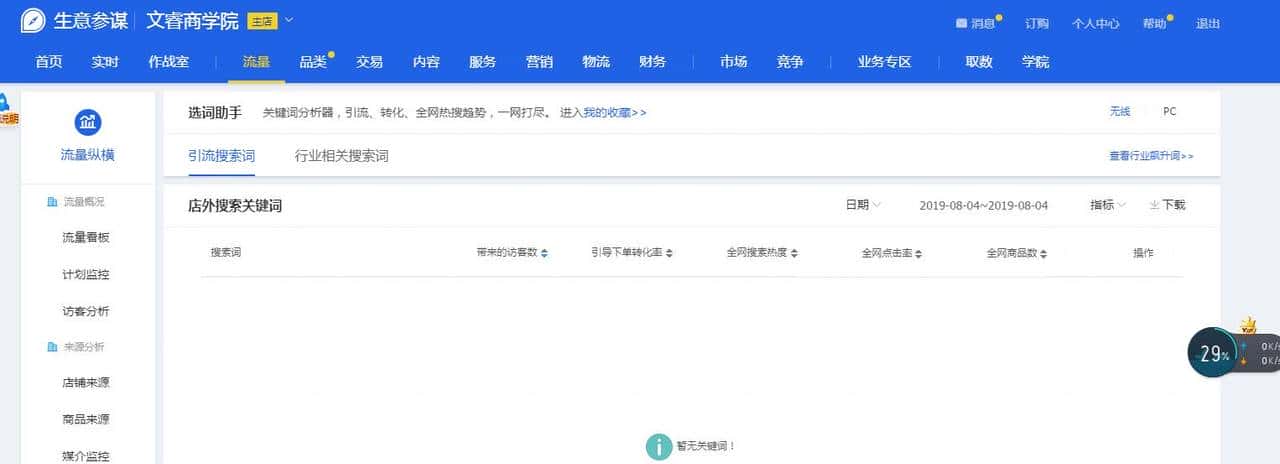This screenshot has height=464, width=1280.
Task: Click the 操作 column header
Action: 1143,253
